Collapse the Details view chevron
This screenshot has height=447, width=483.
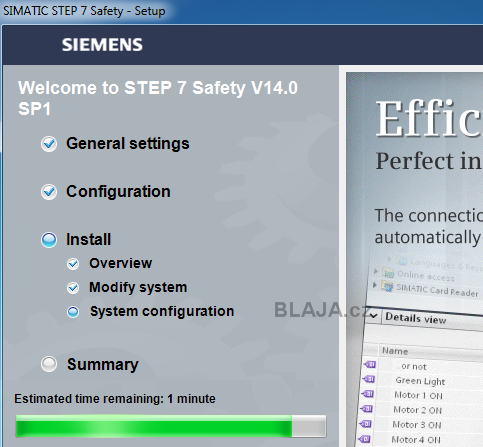[373, 315]
